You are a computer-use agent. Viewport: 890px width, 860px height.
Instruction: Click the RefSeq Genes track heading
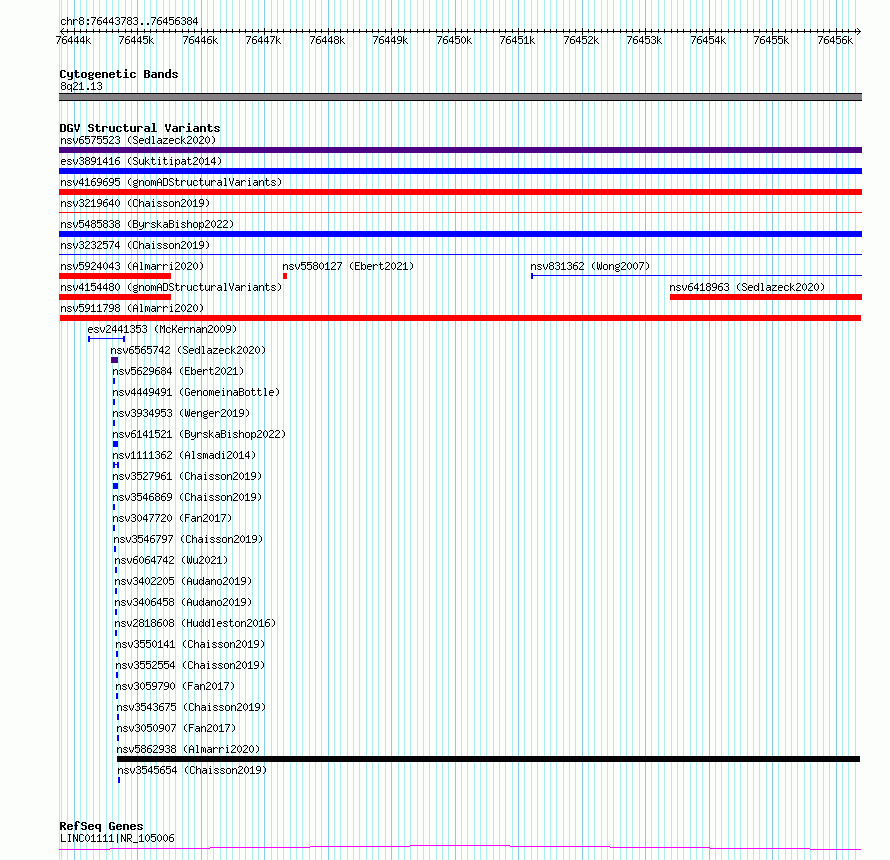coord(101,827)
